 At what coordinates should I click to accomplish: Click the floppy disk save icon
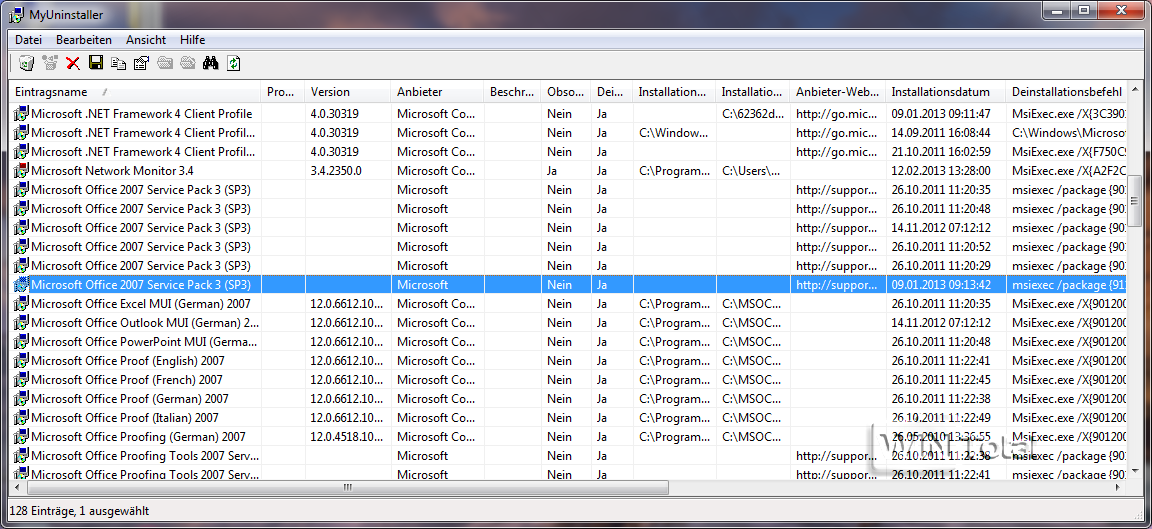pos(96,64)
